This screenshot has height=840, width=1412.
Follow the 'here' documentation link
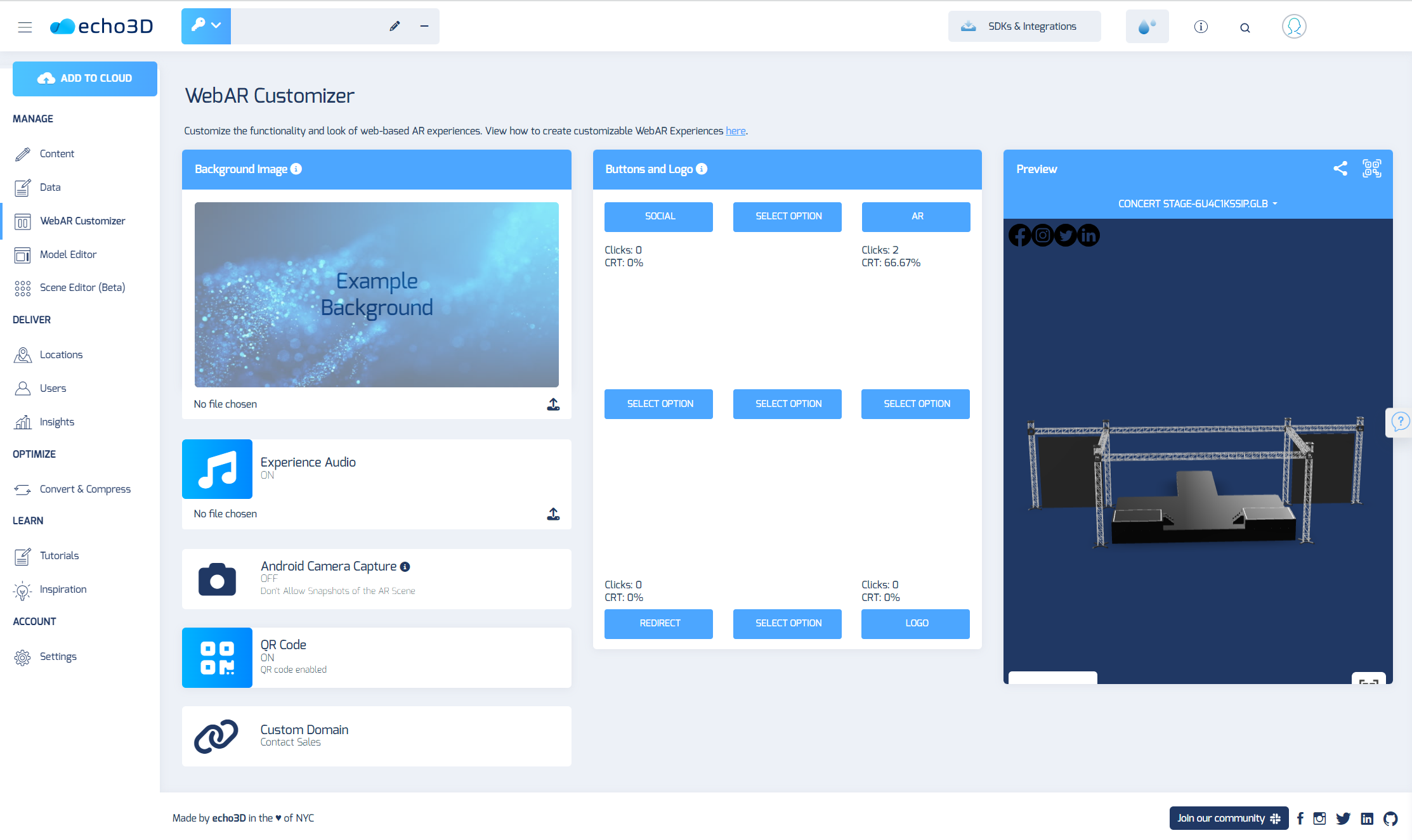[735, 131]
